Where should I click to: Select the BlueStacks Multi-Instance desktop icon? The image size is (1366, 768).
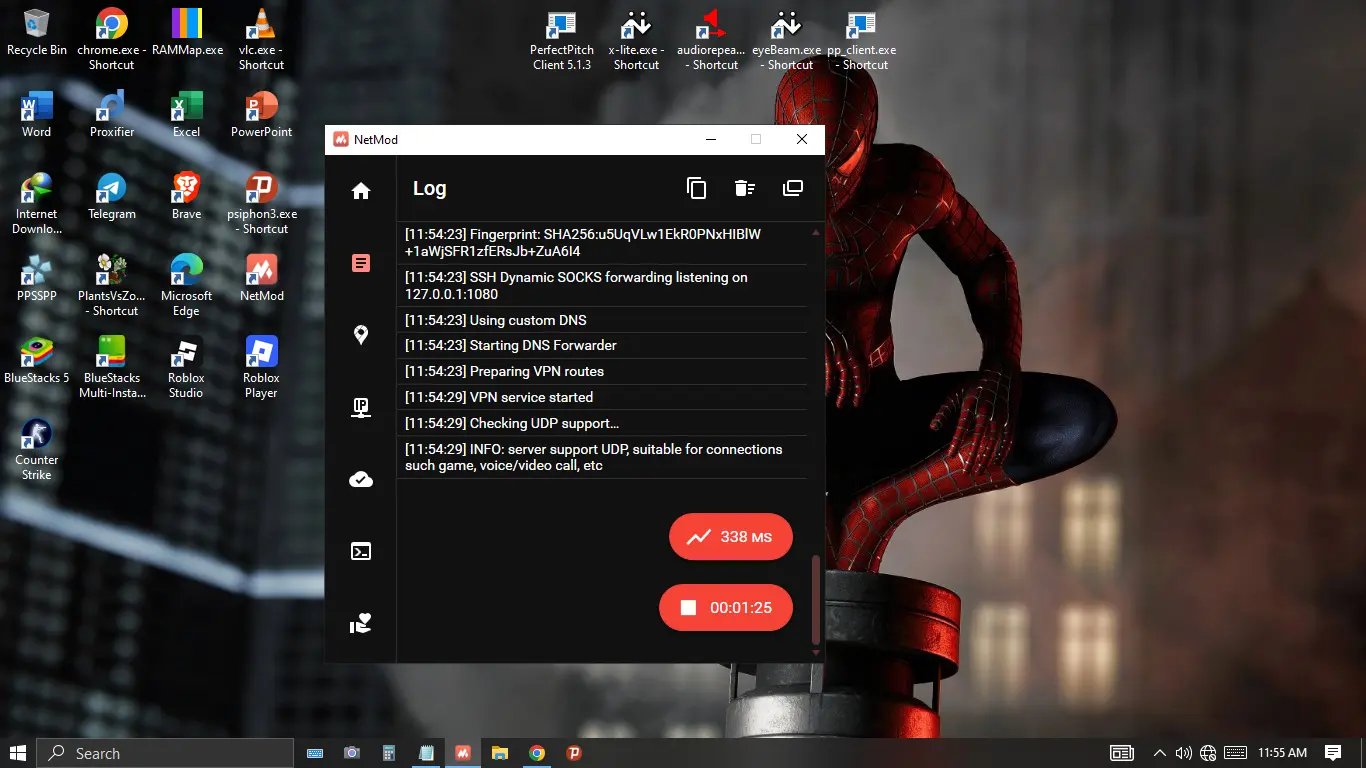coord(112,368)
